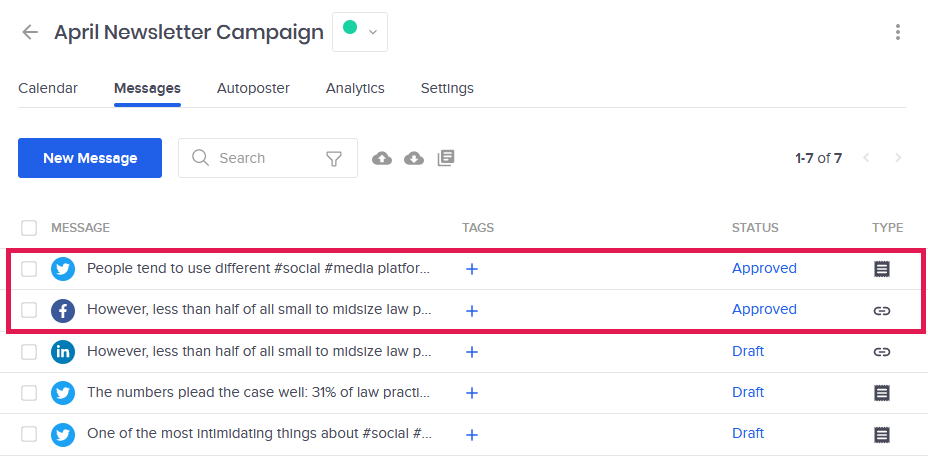Click the Twitter icon on 'The numbers plead' row
Screen dimensions: 928x460
click(63, 393)
